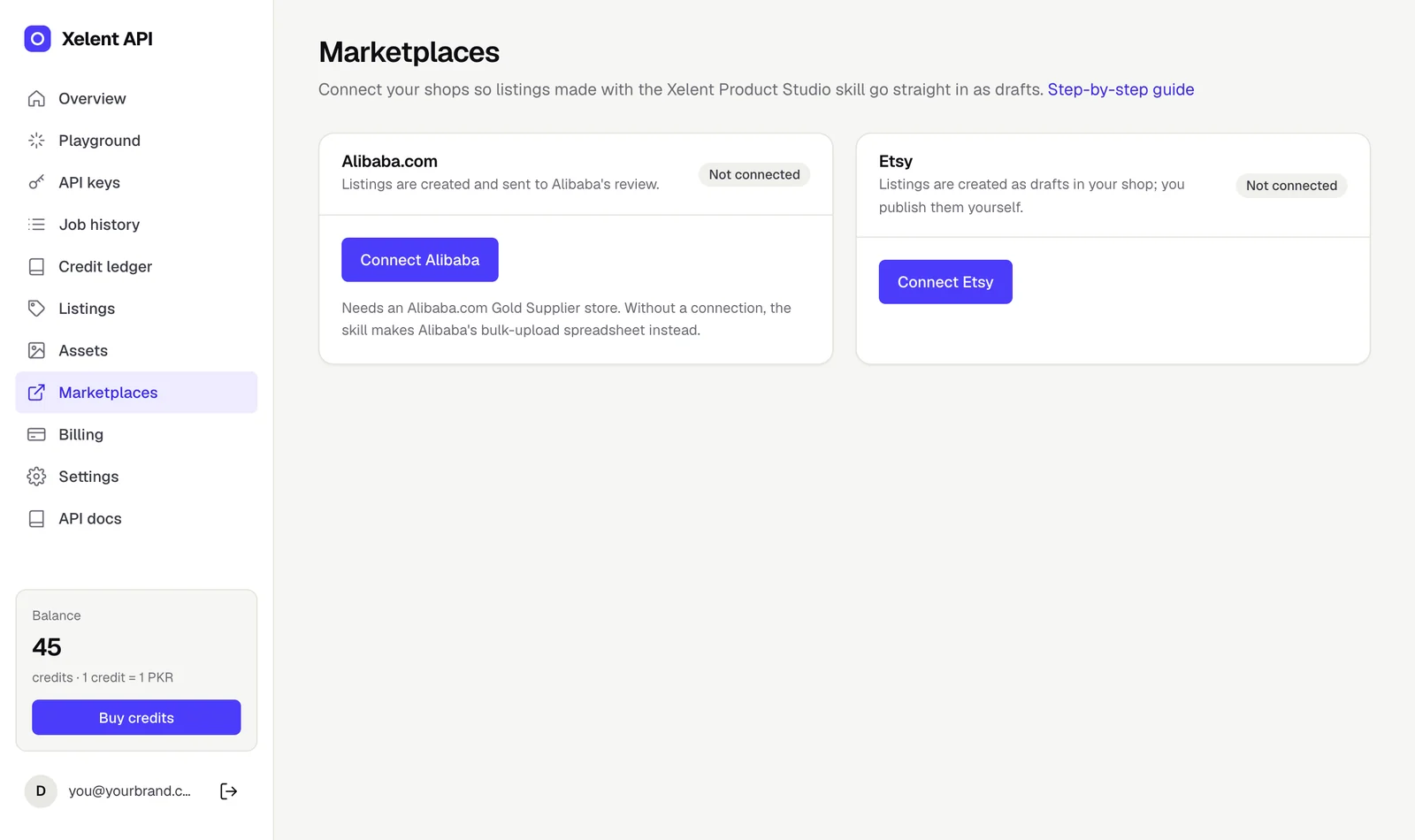The image size is (1415, 840).
Task: Open the Assets page
Action: point(136,350)
